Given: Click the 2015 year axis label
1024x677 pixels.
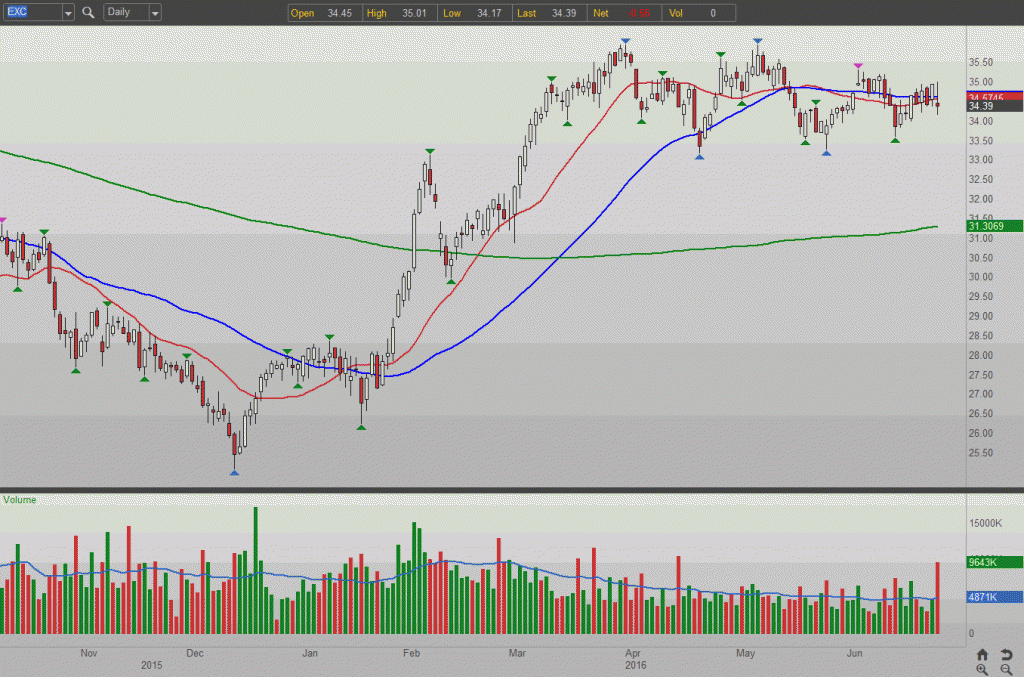Looking at the screenshot, I should tap(152, 665).
